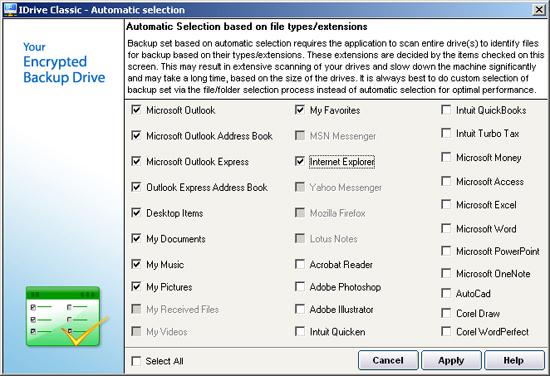Check the Corel WordPerfect option
Image resolution: width=550 pixels, height=376 pixels.
(x=446, y=331)
